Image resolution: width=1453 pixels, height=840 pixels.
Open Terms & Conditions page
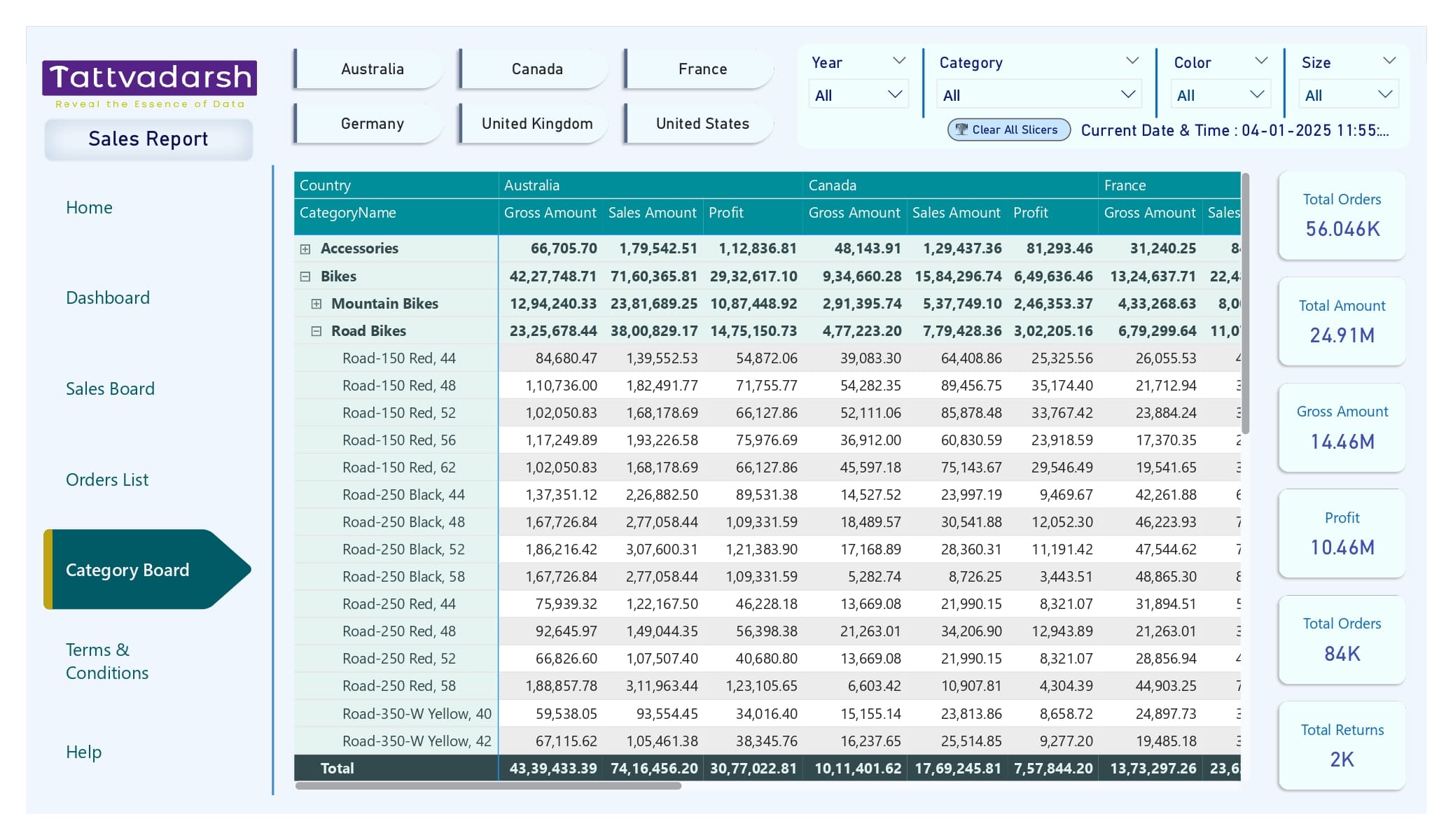(107, 661)
